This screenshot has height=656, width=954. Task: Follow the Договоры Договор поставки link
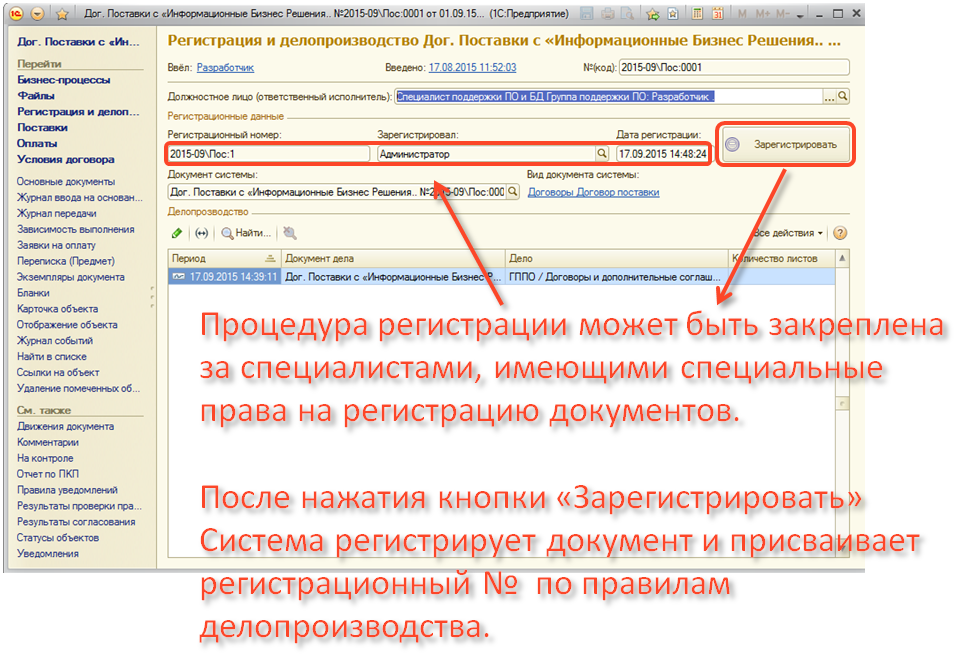coord(593,192)
